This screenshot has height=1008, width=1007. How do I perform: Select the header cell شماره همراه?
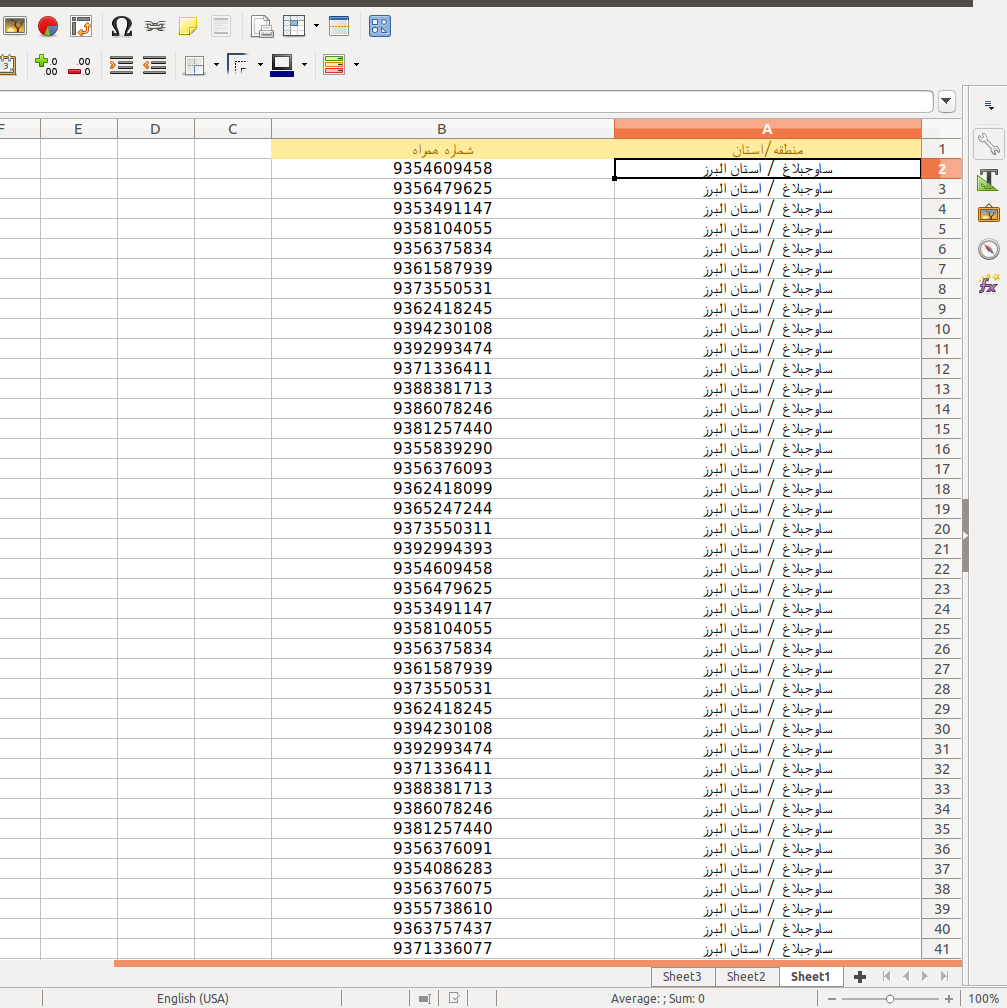(x=442, y=149)
